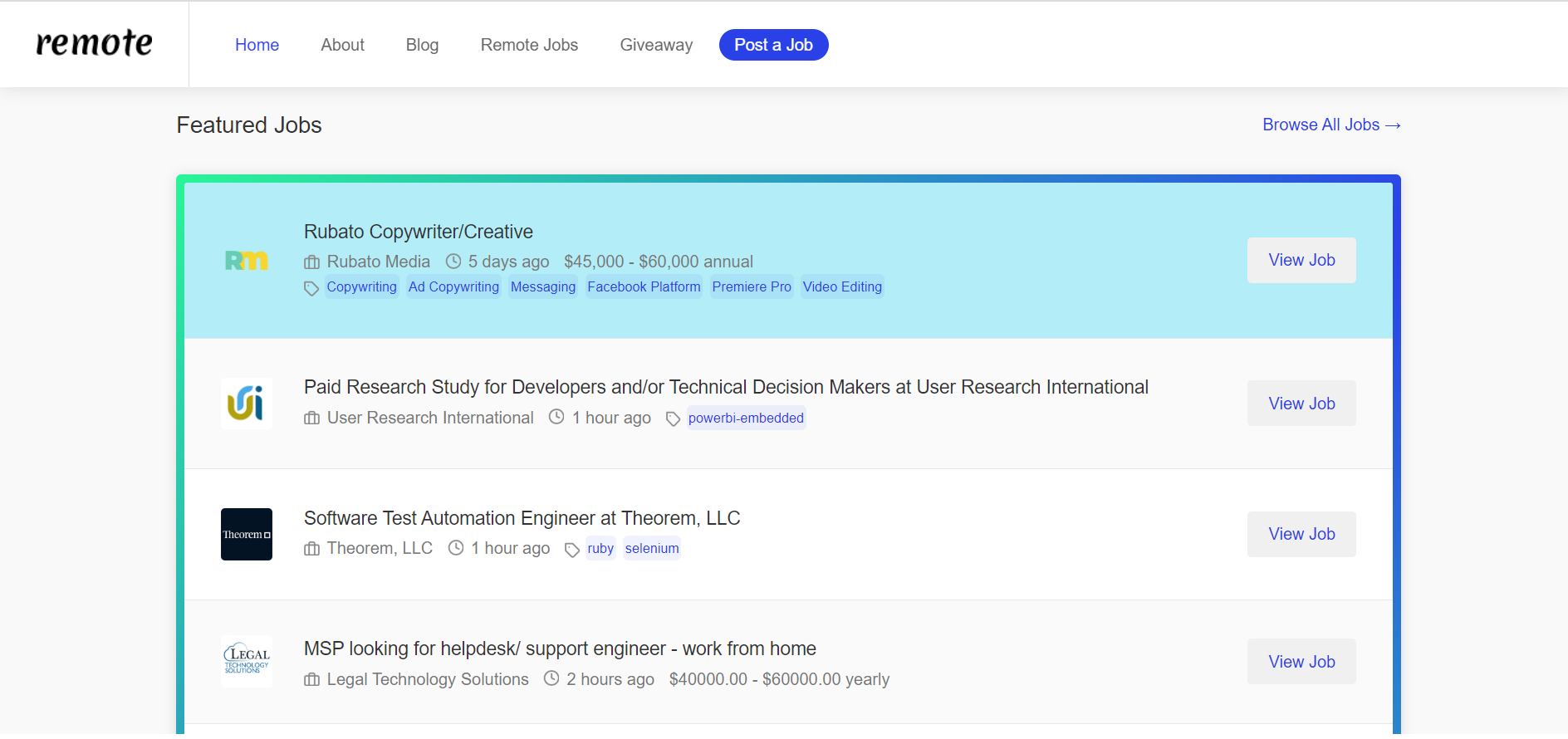The width and height of the screenshot is (1568, 739).
Task: Click the Theorem company logo
Action: pyautogui.click(x=247, y=535)
